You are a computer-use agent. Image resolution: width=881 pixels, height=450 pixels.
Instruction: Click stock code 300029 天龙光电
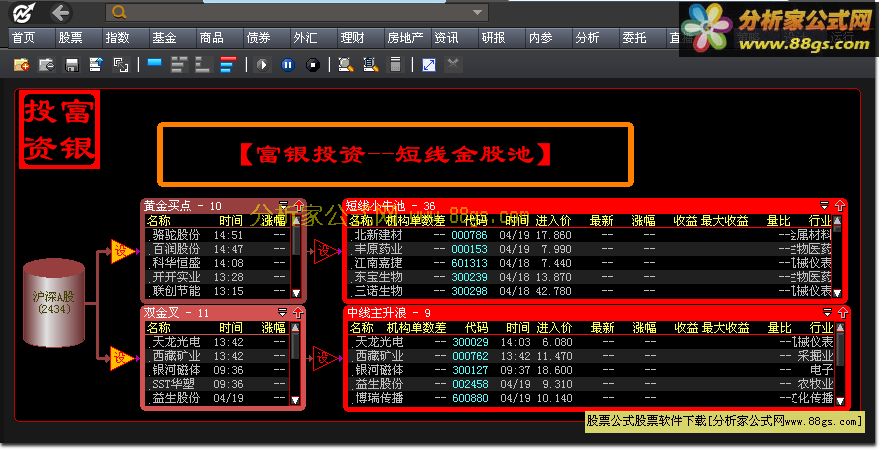coord(470,342)
